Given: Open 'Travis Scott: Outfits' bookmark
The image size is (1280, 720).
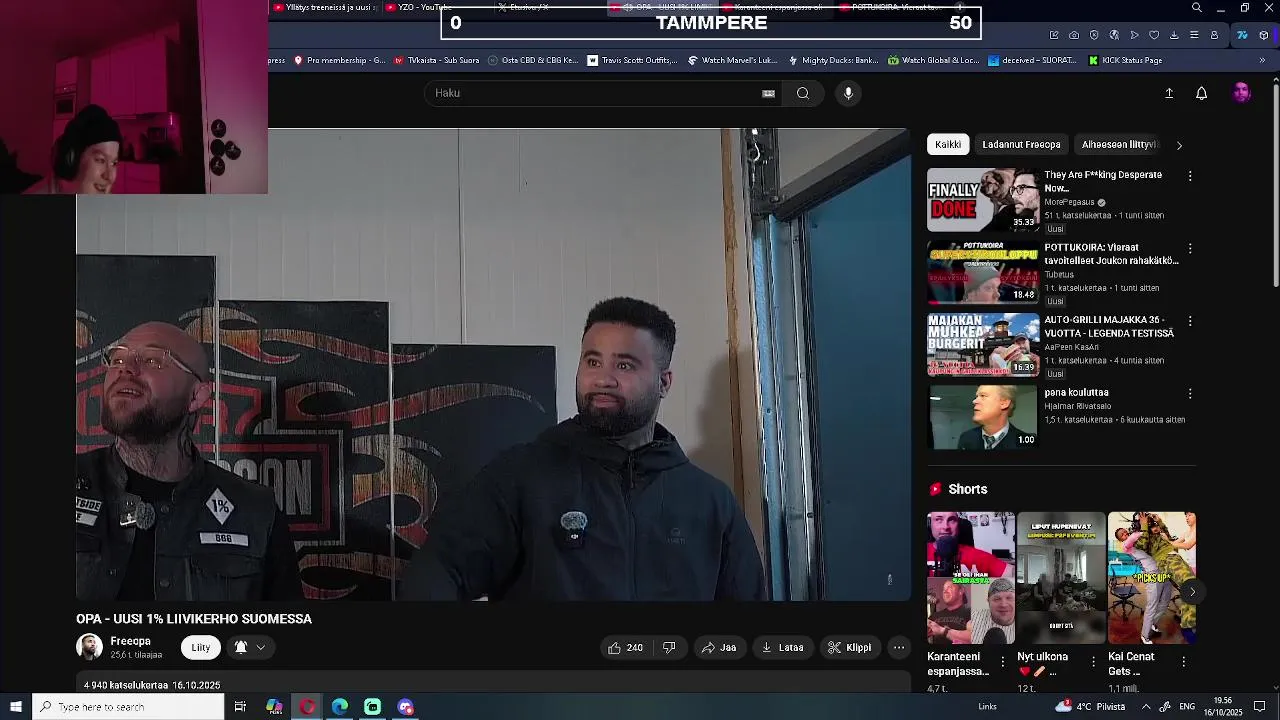Looking at the screenshot, I should (632, 60).
